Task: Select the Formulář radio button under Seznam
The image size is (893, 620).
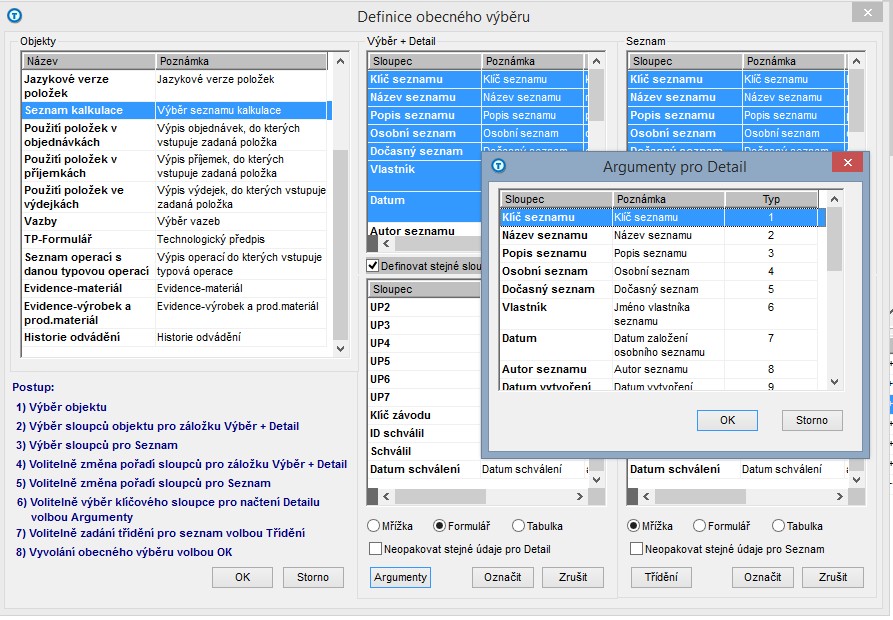Action: coord(699,526)
